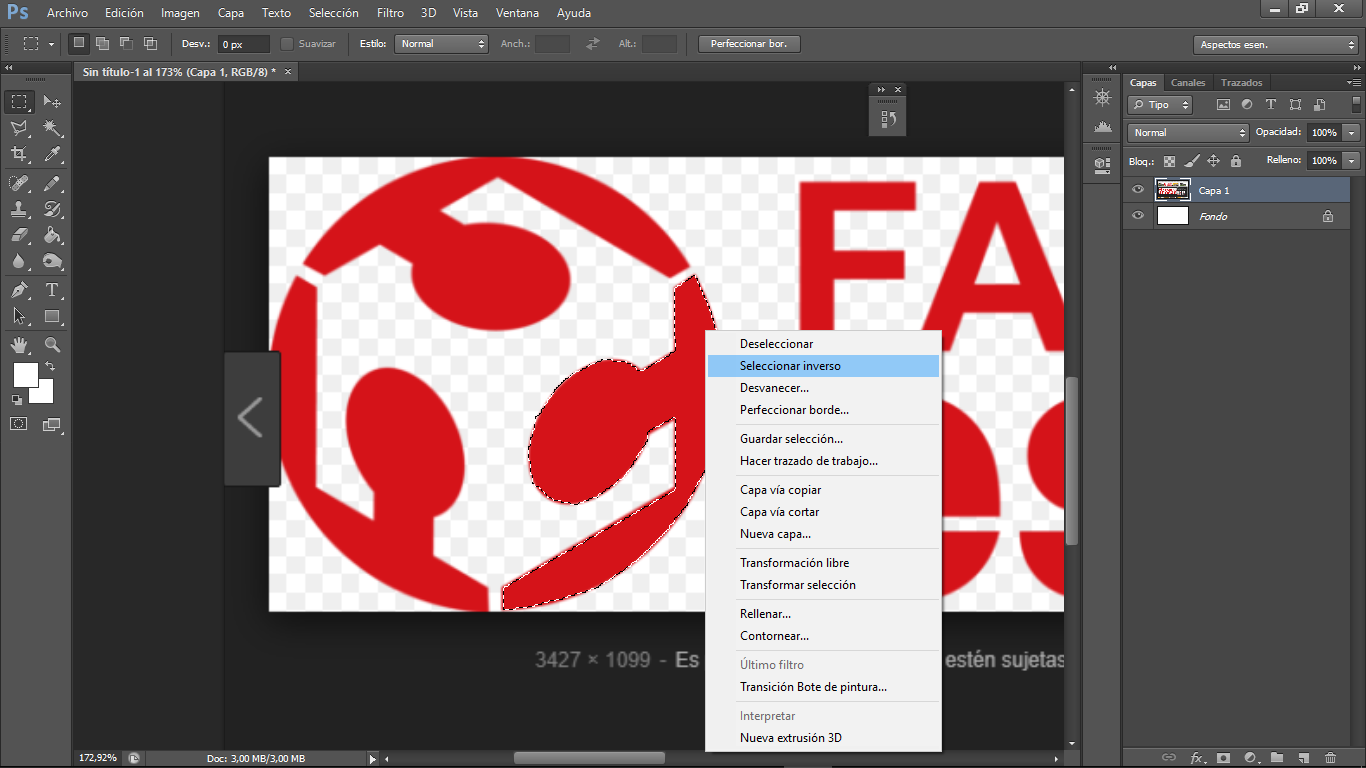Select the Clone Stamp tool
Screen dimensions: 1366x768
(19, 209)
